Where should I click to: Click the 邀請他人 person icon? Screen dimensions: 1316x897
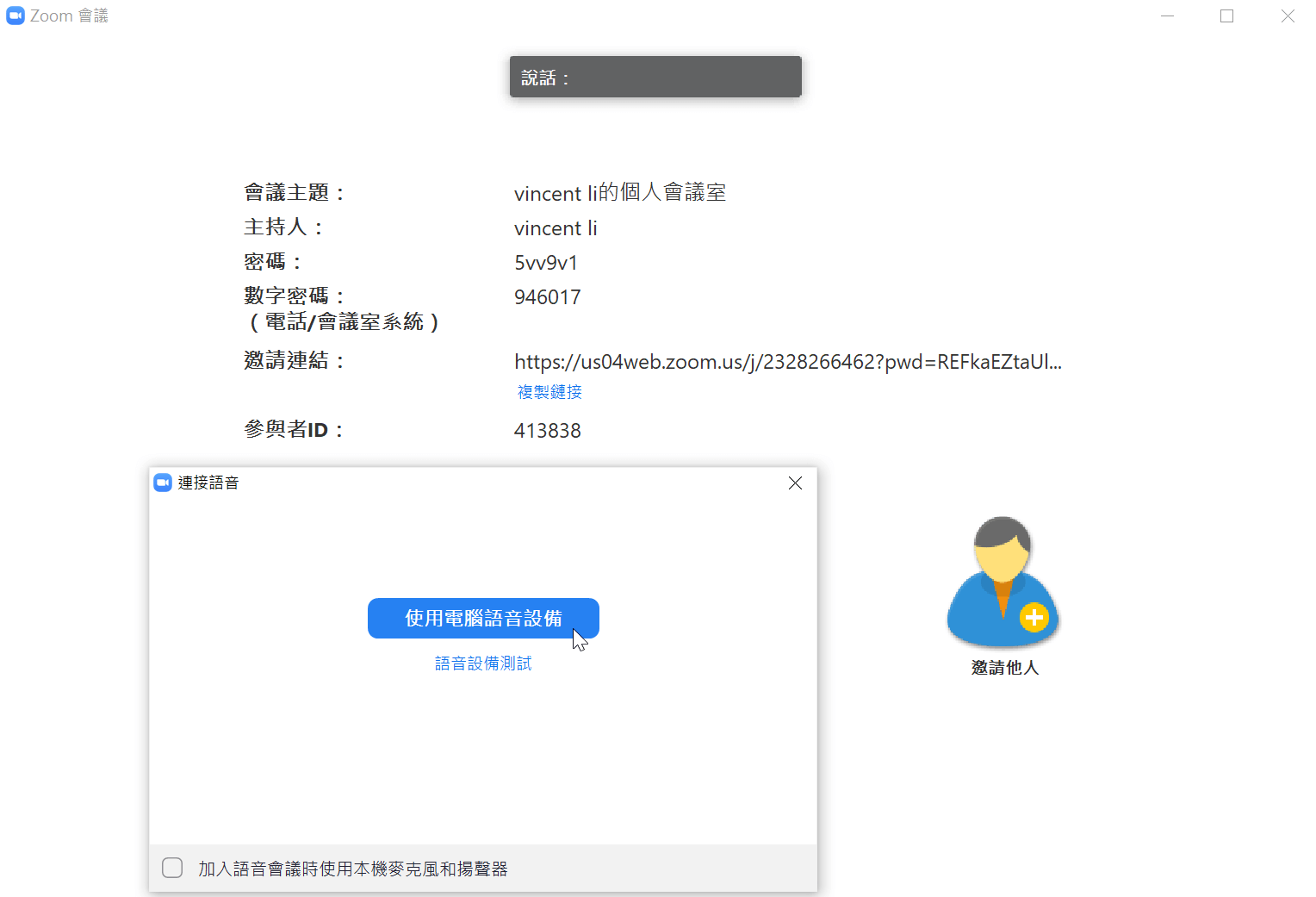tap(1003, 582)
